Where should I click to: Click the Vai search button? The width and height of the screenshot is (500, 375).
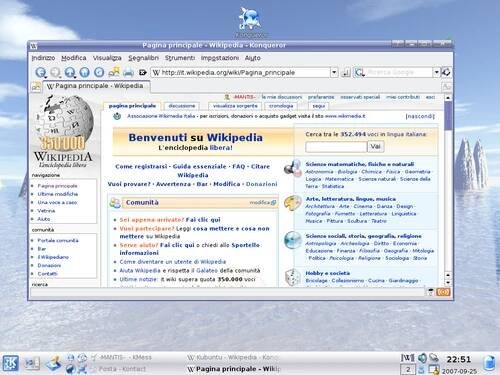(375, 147)
